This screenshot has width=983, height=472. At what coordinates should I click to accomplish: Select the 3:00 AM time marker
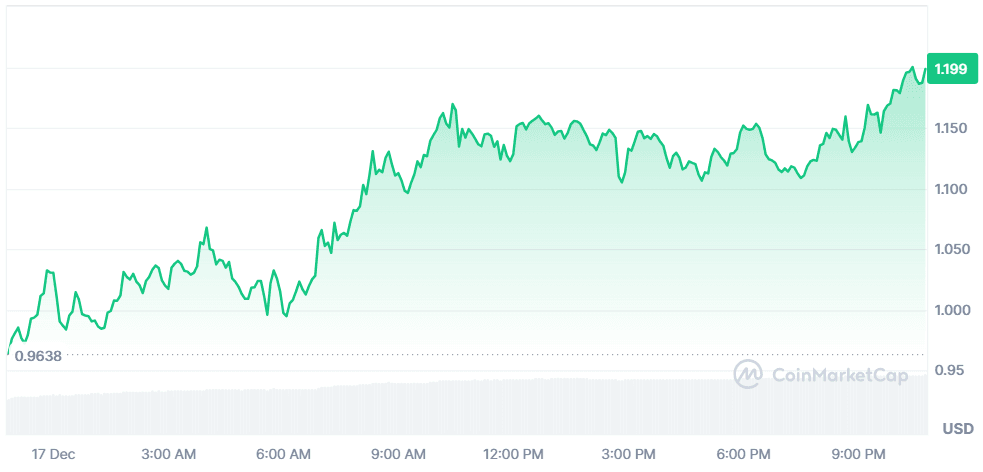tap(170, 454)
